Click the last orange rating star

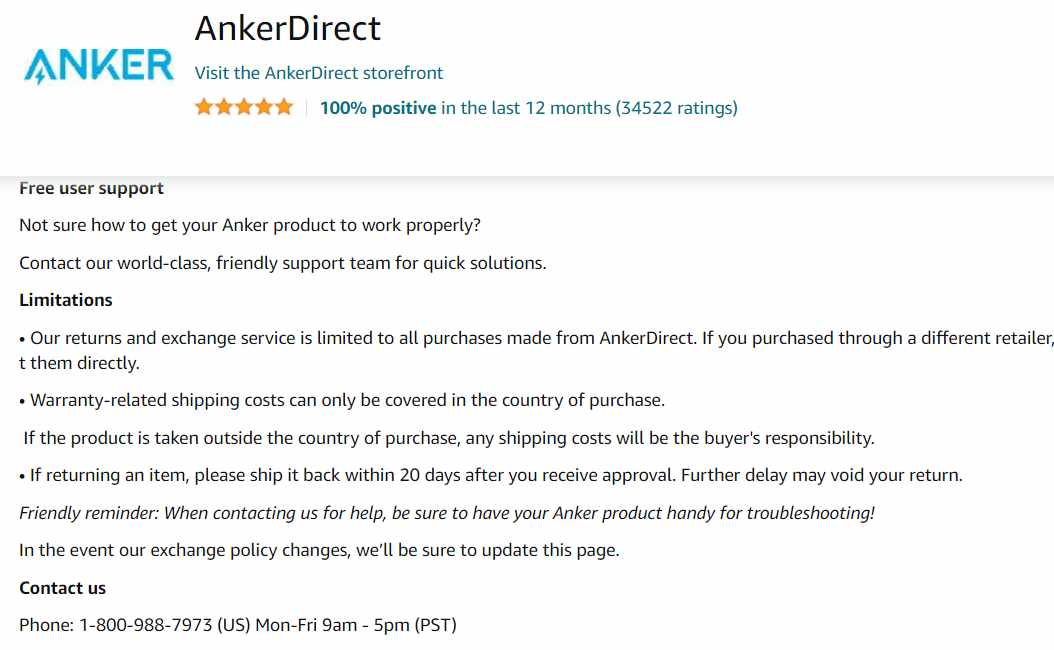click(284, 107)
